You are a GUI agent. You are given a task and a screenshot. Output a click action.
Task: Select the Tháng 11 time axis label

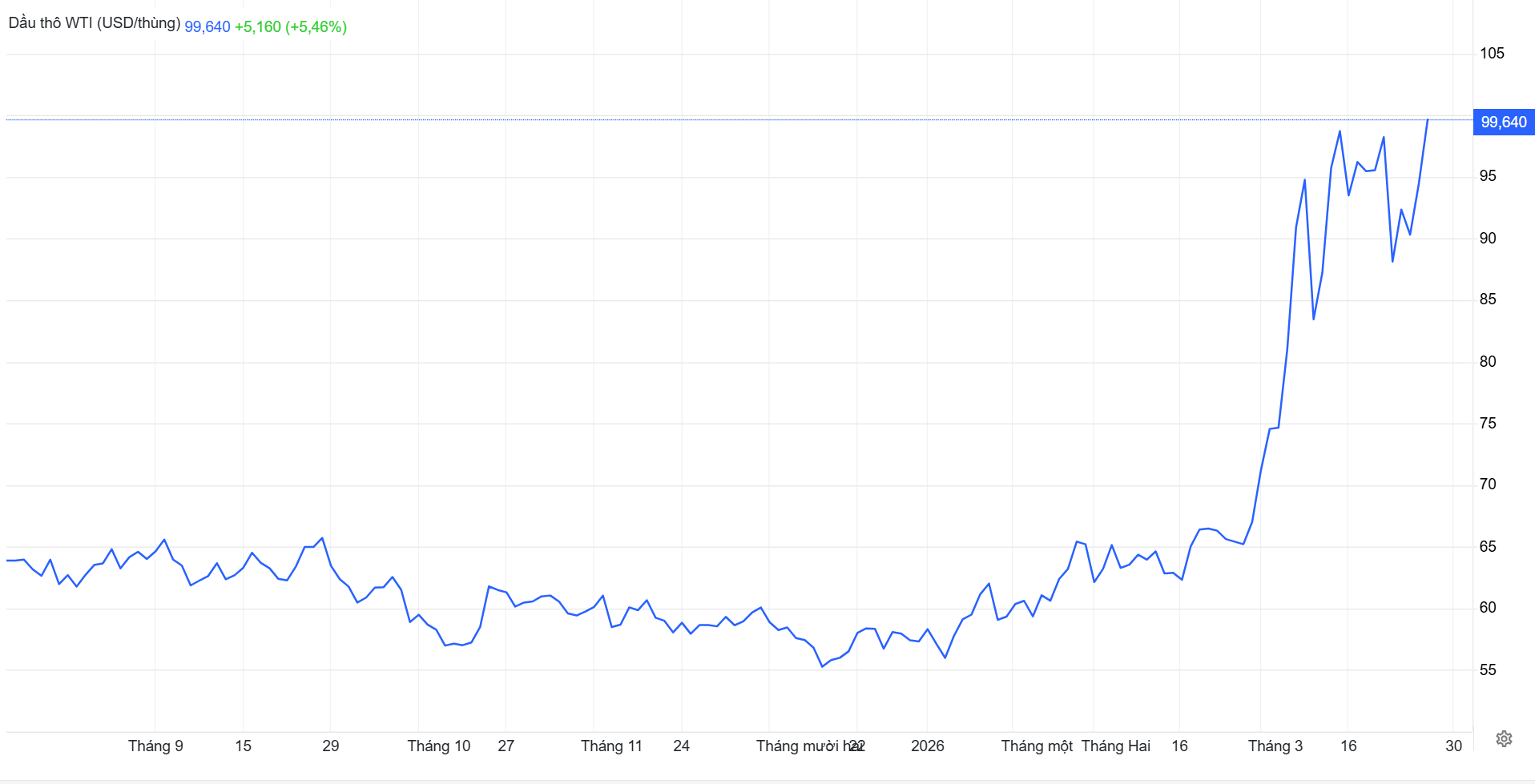[x=611, y=746]
